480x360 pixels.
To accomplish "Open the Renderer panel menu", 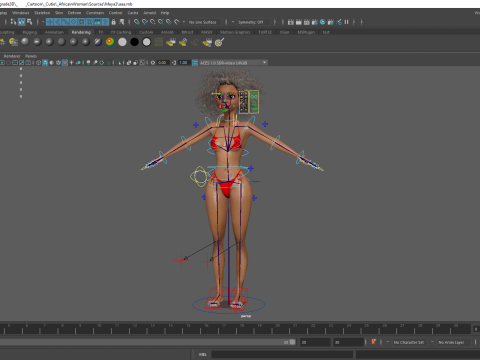I will click(x=12, y=56).
